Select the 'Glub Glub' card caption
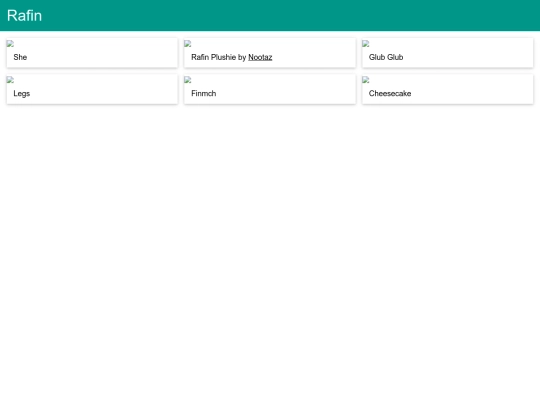The image size is (540, 405). (x=386, y=57)
